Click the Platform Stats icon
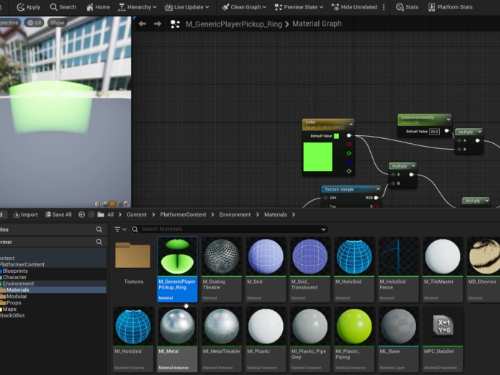This screenshot has width=500, height=375. pos(432,7)
